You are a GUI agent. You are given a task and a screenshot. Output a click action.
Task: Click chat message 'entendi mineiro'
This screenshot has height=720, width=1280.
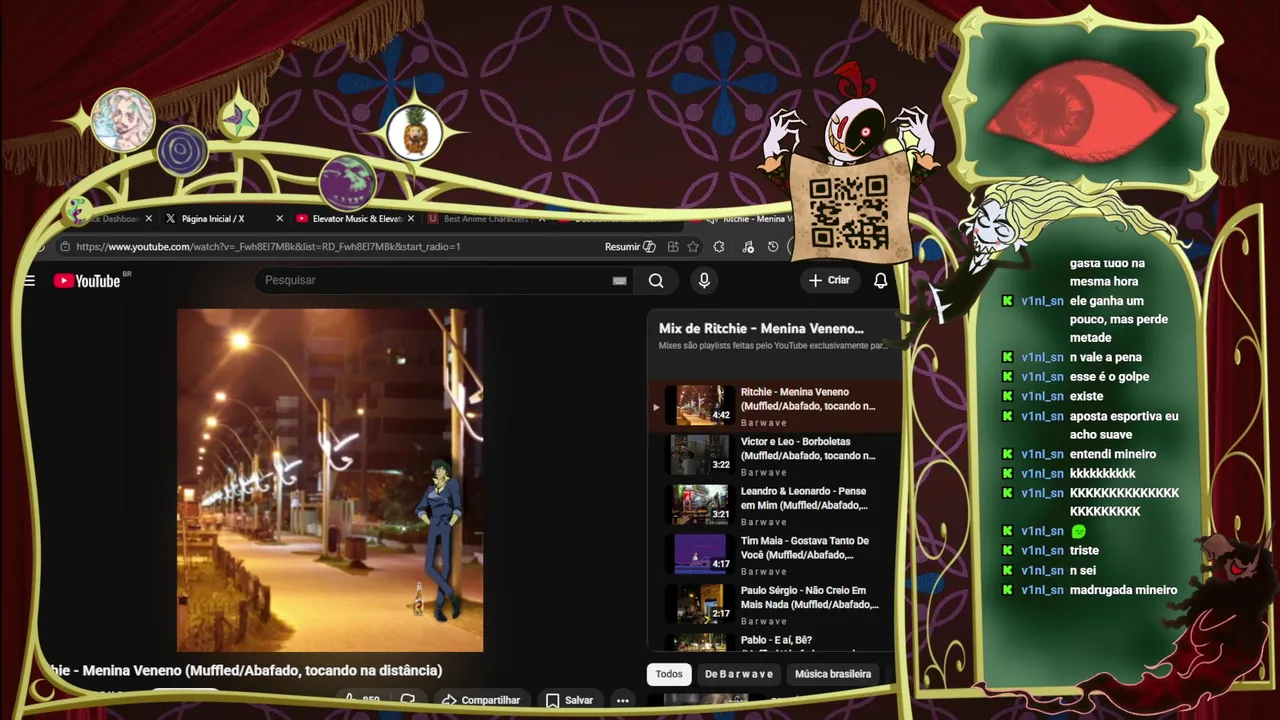[1112, 454]
